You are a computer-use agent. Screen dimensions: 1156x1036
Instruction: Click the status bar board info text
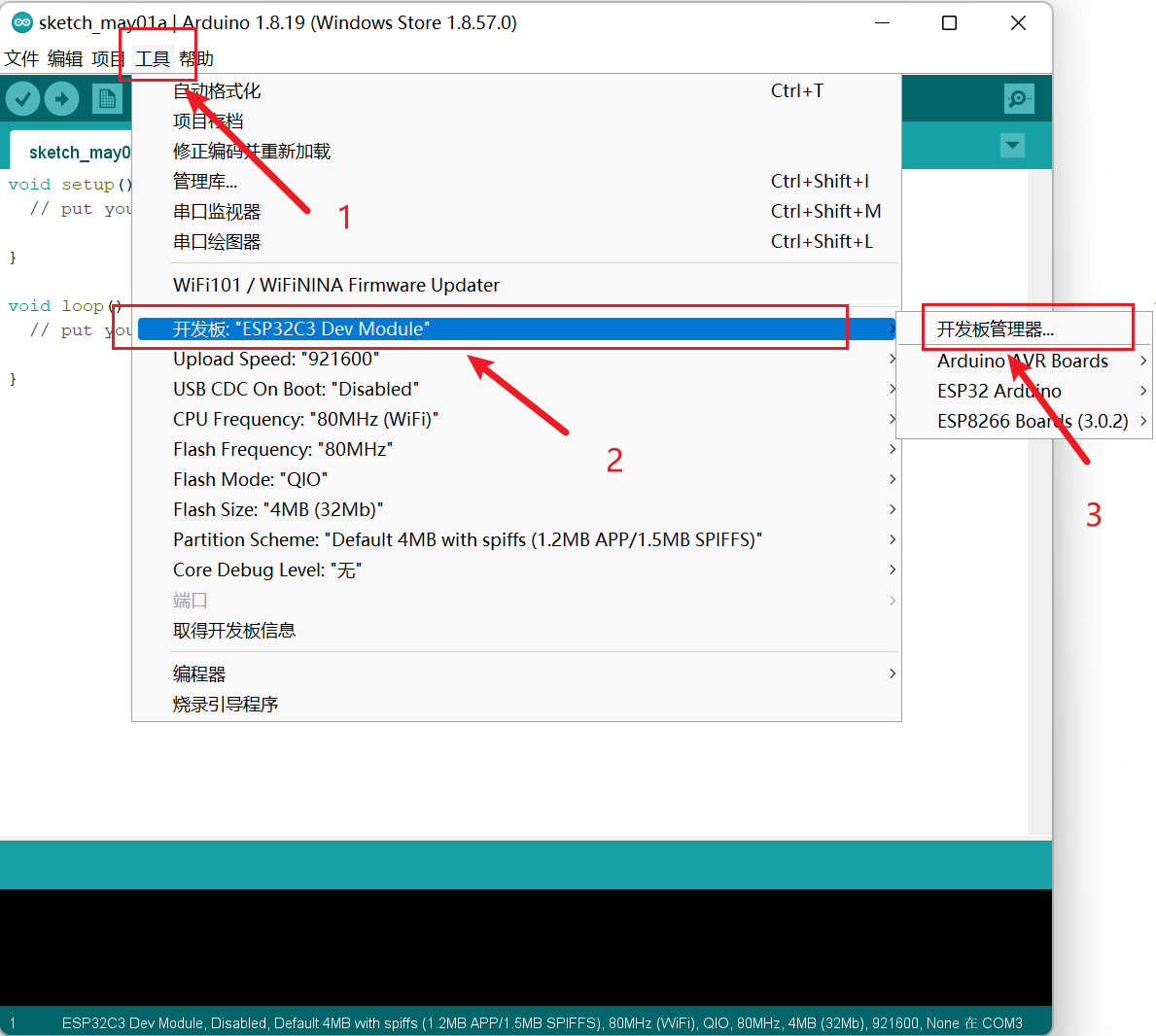542,1023
